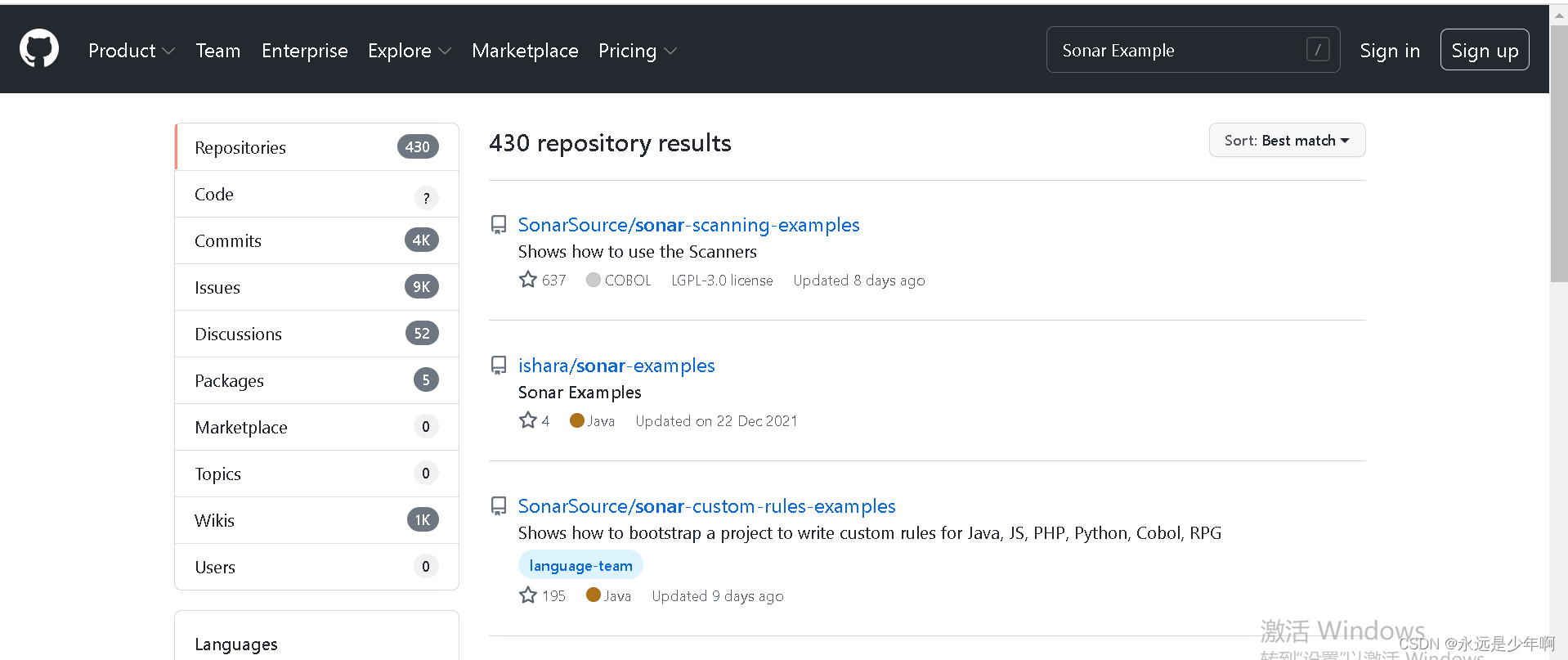Click the star icon for sonar-scanning-examples

click(528, 280)
